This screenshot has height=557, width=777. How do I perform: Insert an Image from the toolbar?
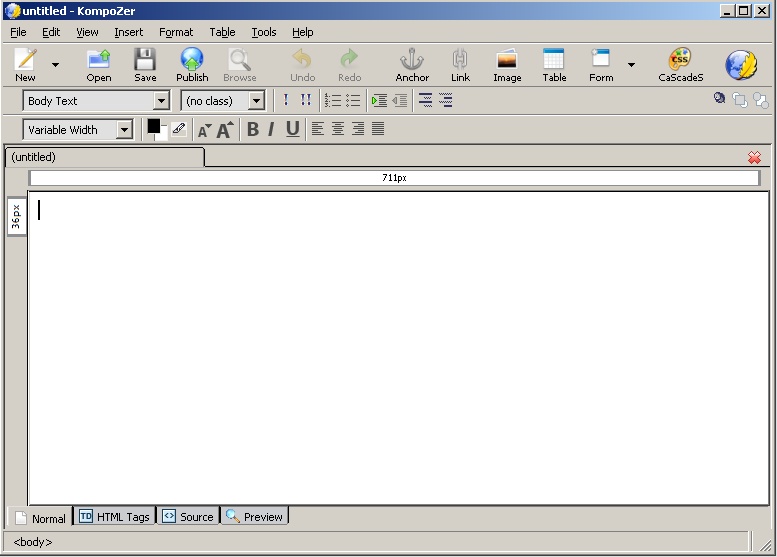pyautogui.click(x=507, y=60)
